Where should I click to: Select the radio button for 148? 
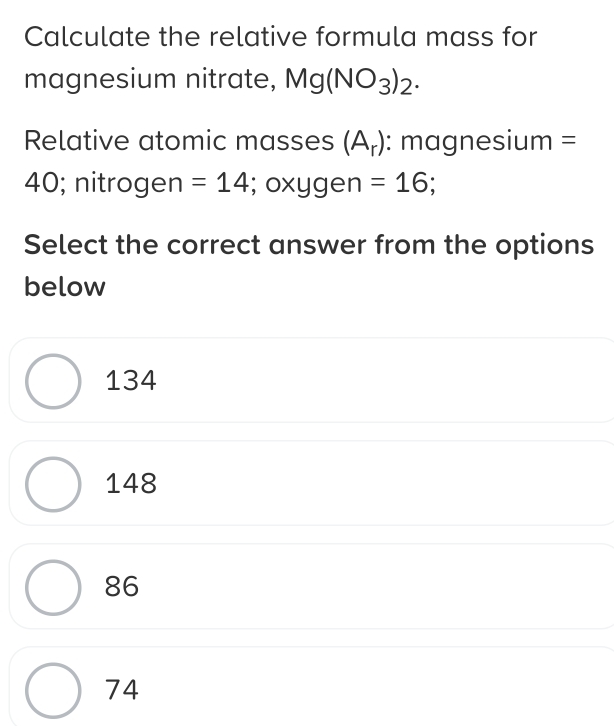(x=52, y=485)
